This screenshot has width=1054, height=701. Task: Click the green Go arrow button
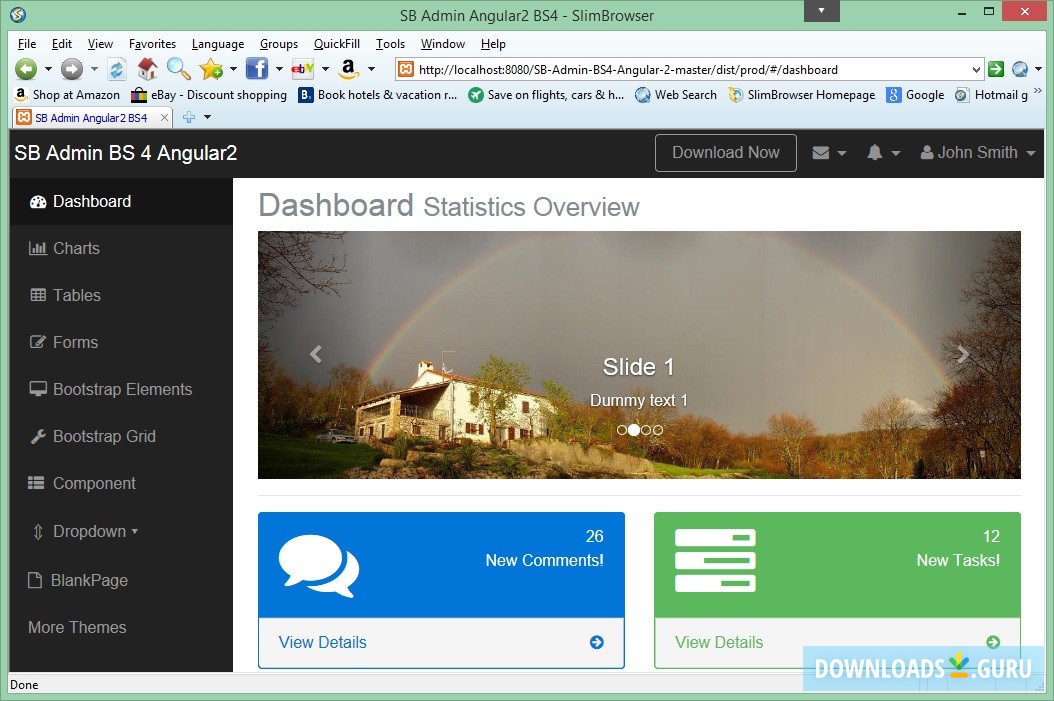coord(996,69)
